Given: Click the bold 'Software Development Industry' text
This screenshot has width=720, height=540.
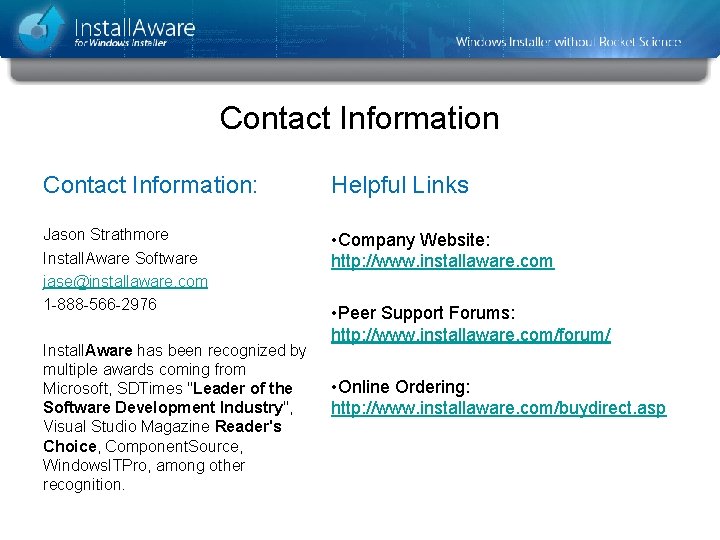Looking at the screenshot, I should click(163, 407).
